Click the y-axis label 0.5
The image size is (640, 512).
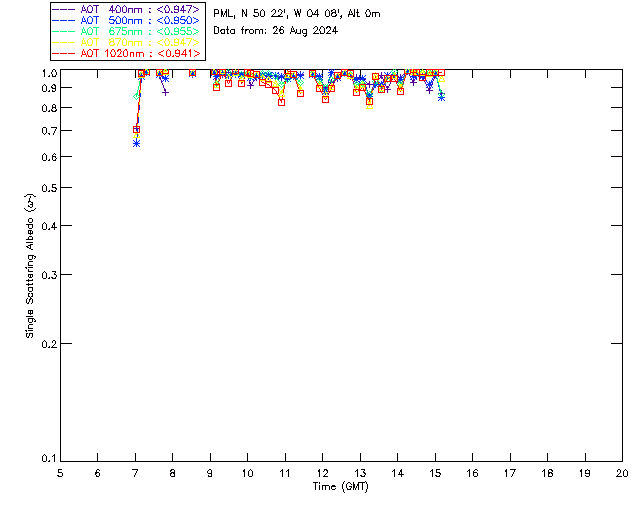click(x=49, y=188)
